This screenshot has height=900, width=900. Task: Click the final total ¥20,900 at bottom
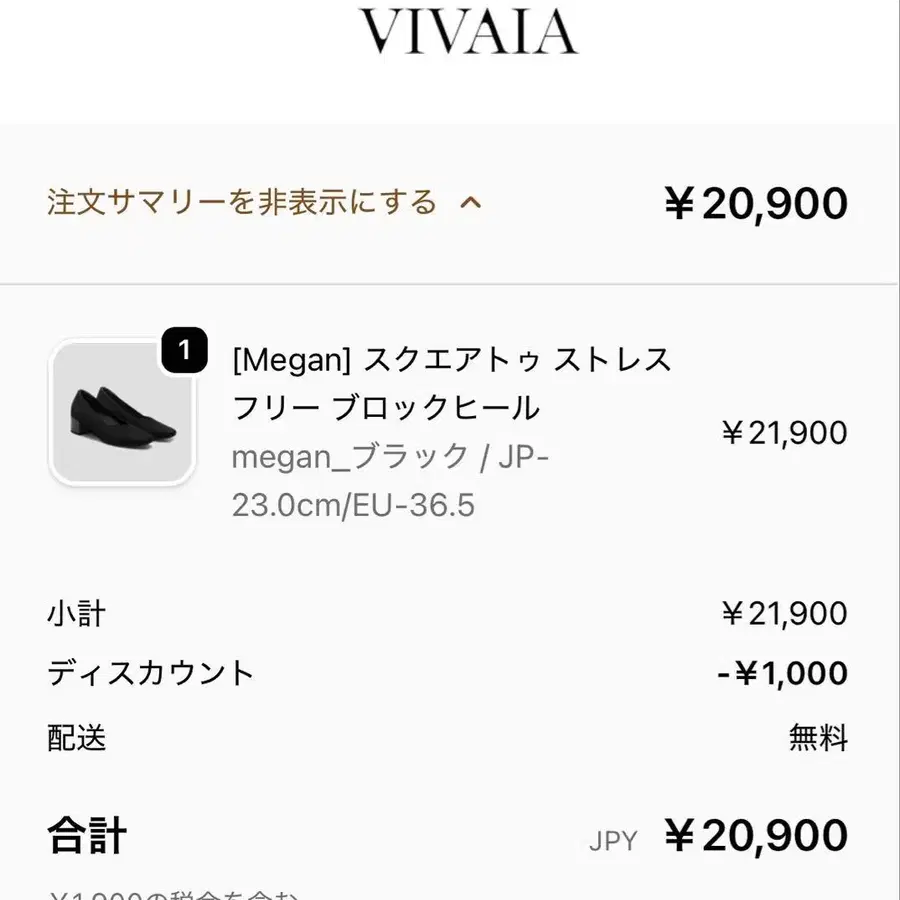[x=756, y=836]
